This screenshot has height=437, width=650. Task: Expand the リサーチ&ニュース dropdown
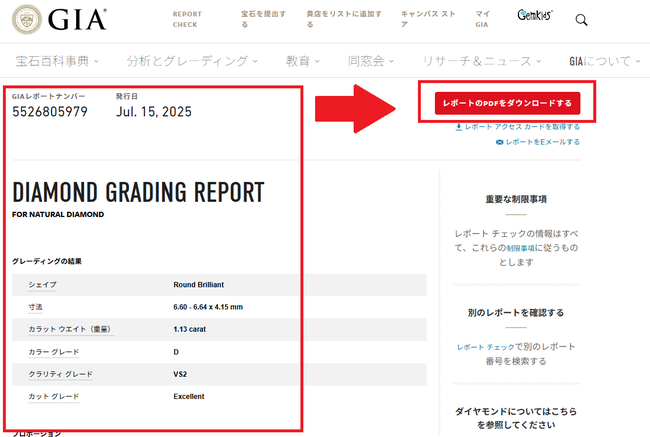coord(482,61)
